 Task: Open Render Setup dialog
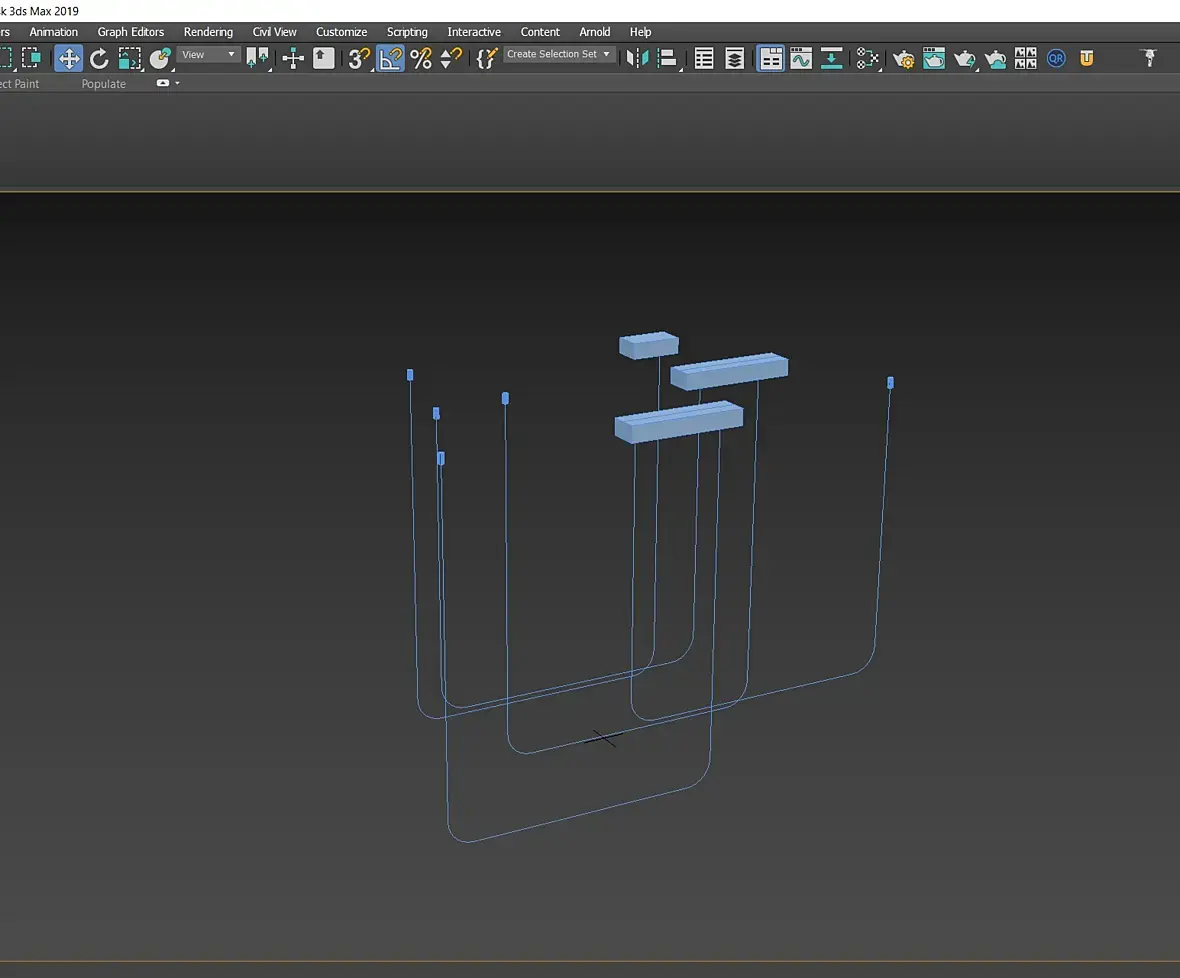pyautogui.click(x=903, y=59)
